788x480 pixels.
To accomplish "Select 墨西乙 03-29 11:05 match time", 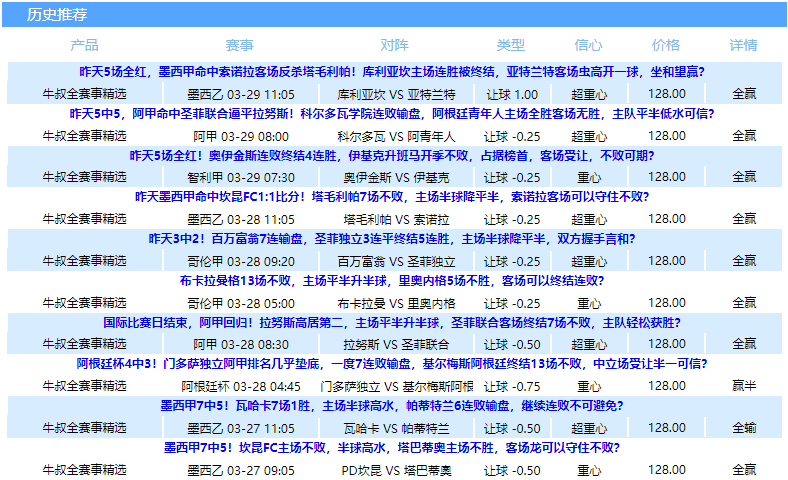I will [x=241, y=94].
